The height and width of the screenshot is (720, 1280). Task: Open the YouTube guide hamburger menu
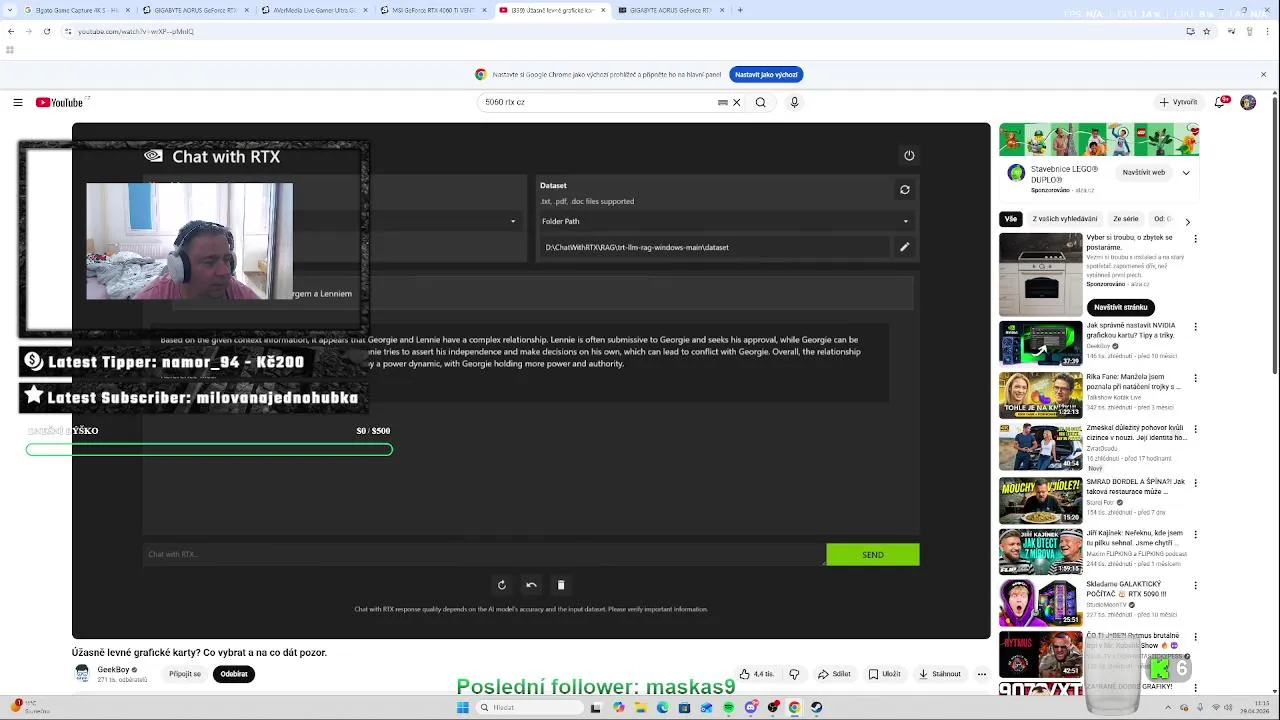point(18,102)
